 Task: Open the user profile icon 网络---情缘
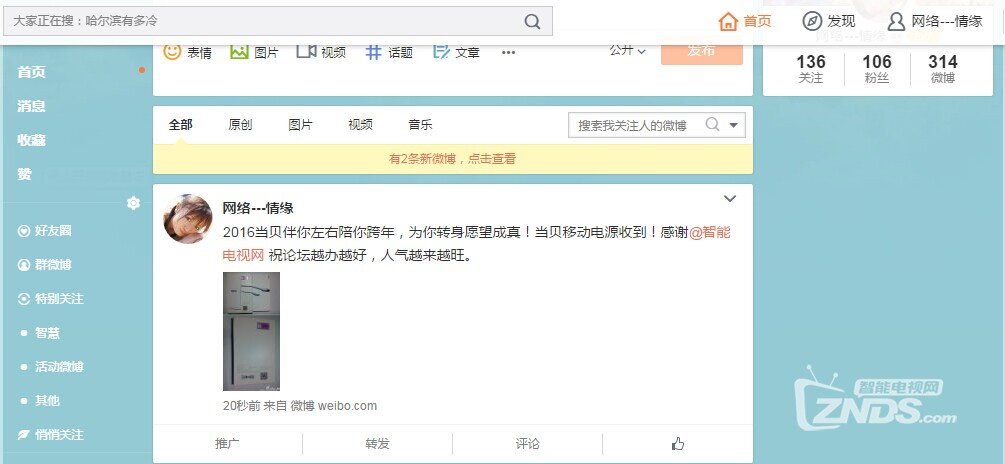(896, 21)
